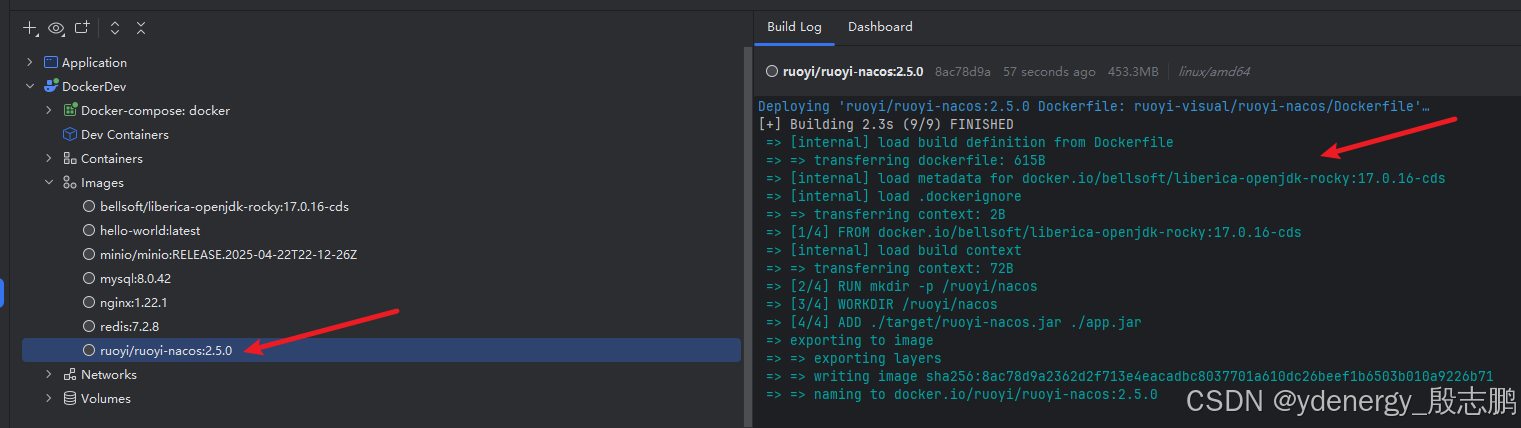This screenshot has height=428, width=1521.
Task: Switch to the Build Log tab
Action: (x=794, y=27)
